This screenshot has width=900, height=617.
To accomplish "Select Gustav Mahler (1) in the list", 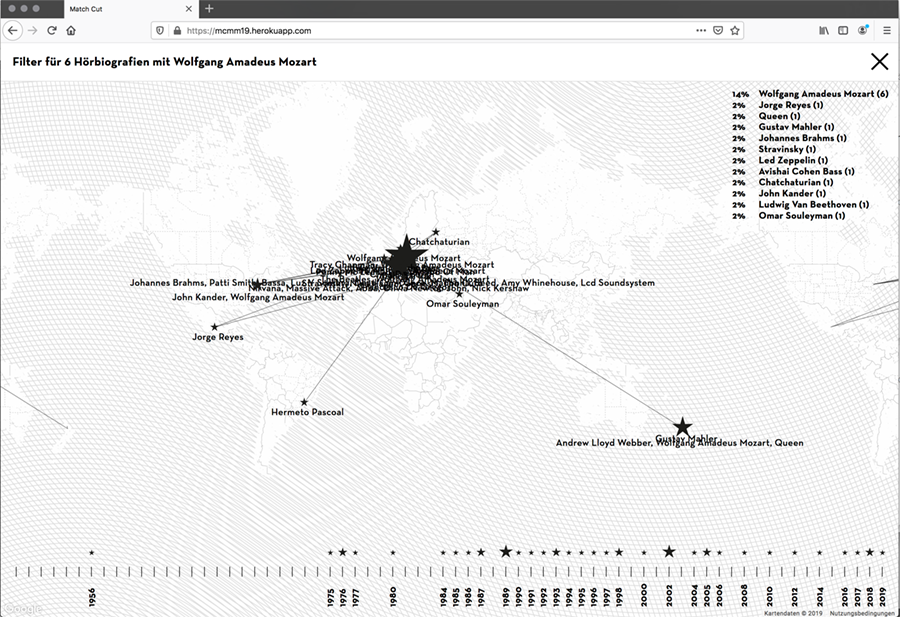I will click(796, 127).
